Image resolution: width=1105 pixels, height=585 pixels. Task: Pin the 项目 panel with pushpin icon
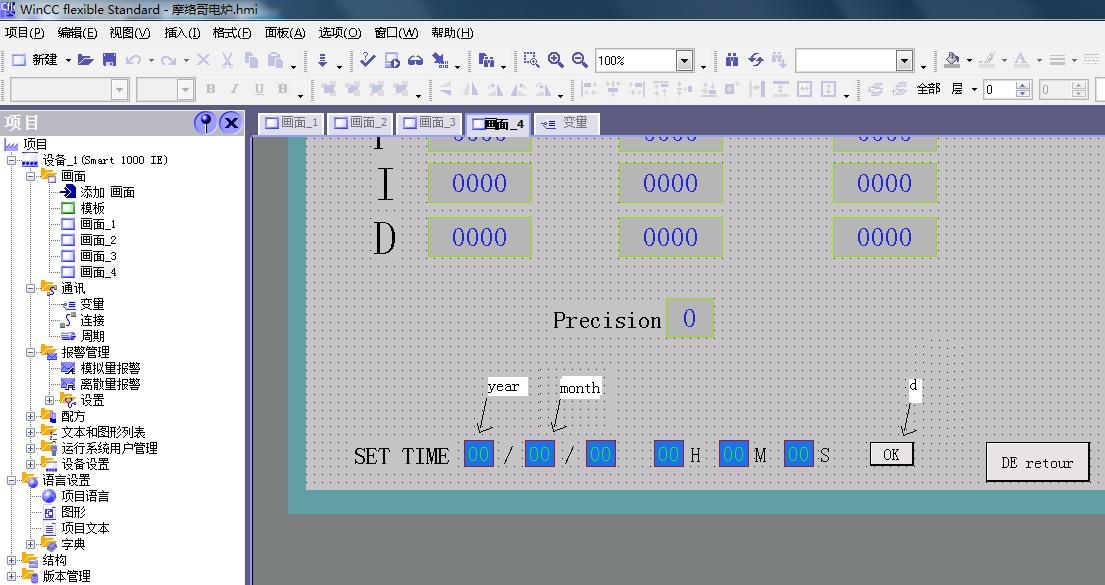[x=205, y=123]
